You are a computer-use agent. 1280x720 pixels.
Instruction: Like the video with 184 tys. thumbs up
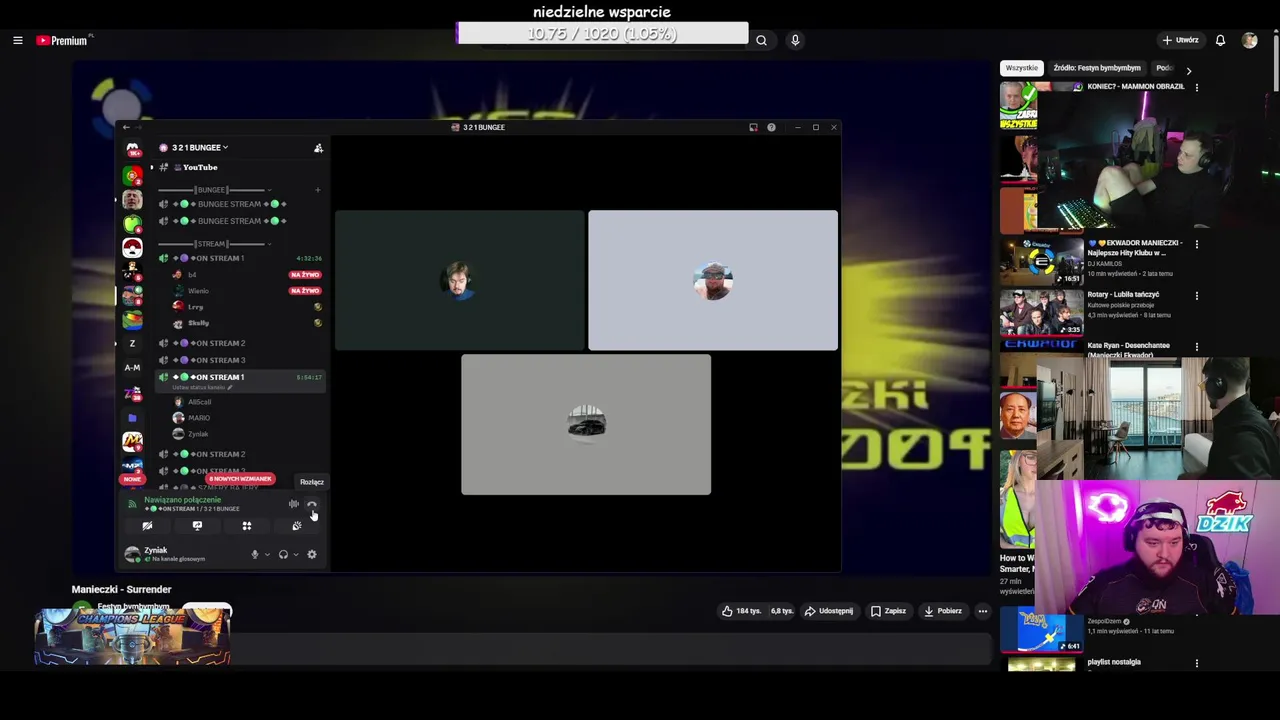[741, 611]
